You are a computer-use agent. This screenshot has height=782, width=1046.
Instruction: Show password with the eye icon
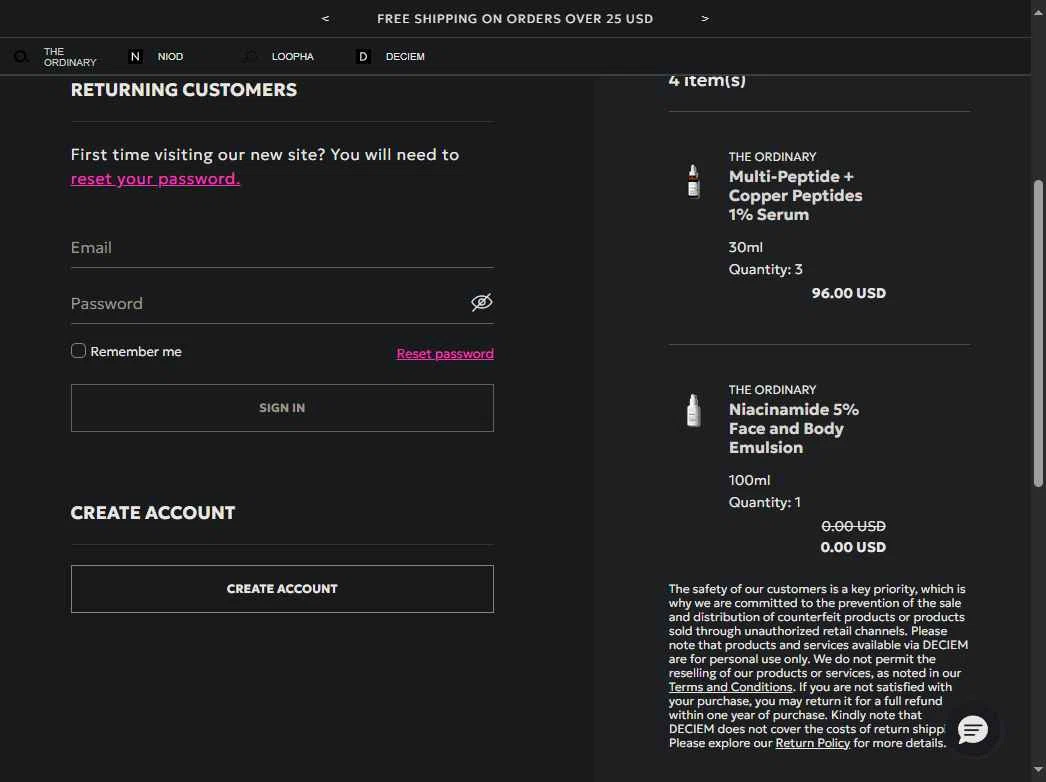[482, 302]
